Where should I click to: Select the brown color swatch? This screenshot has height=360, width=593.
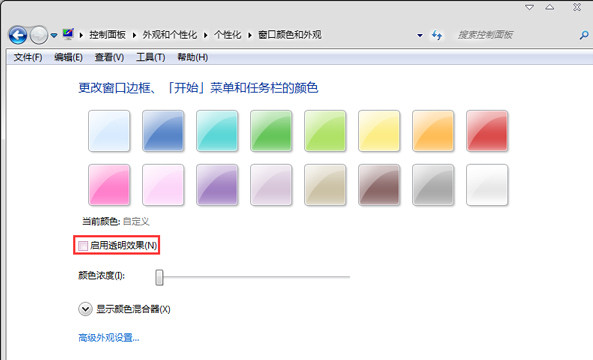pos(379,185)
